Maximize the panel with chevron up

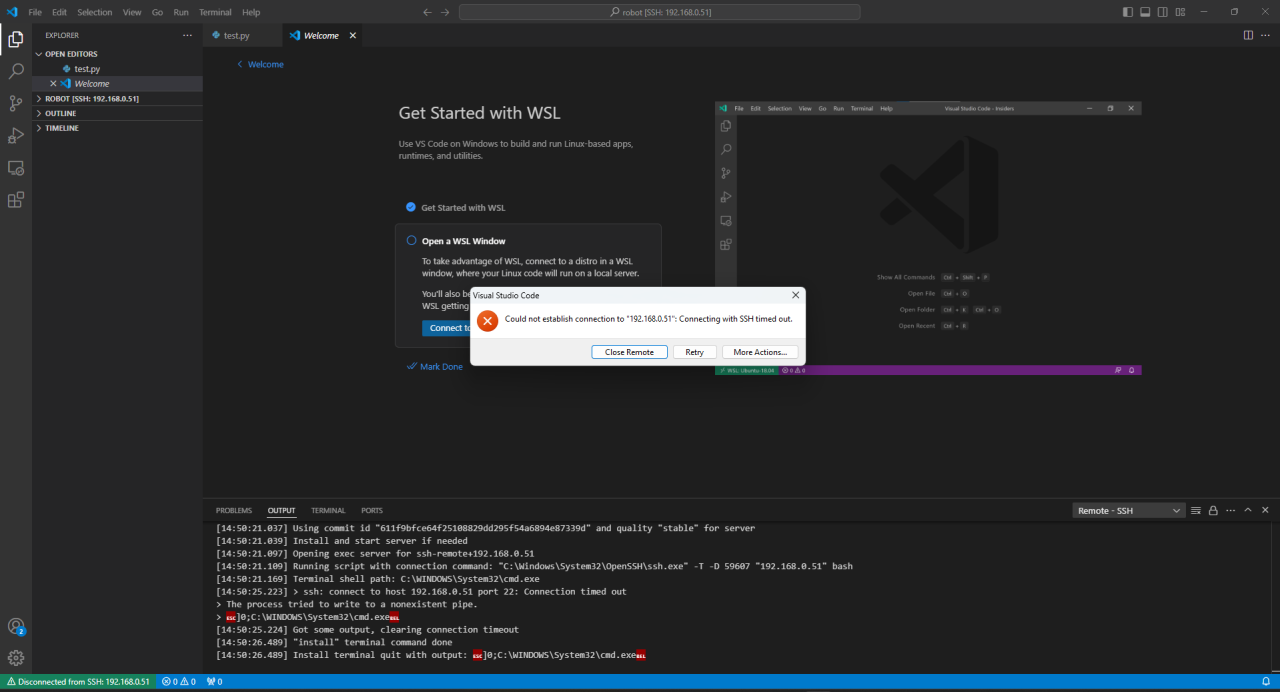[1247, 510]
